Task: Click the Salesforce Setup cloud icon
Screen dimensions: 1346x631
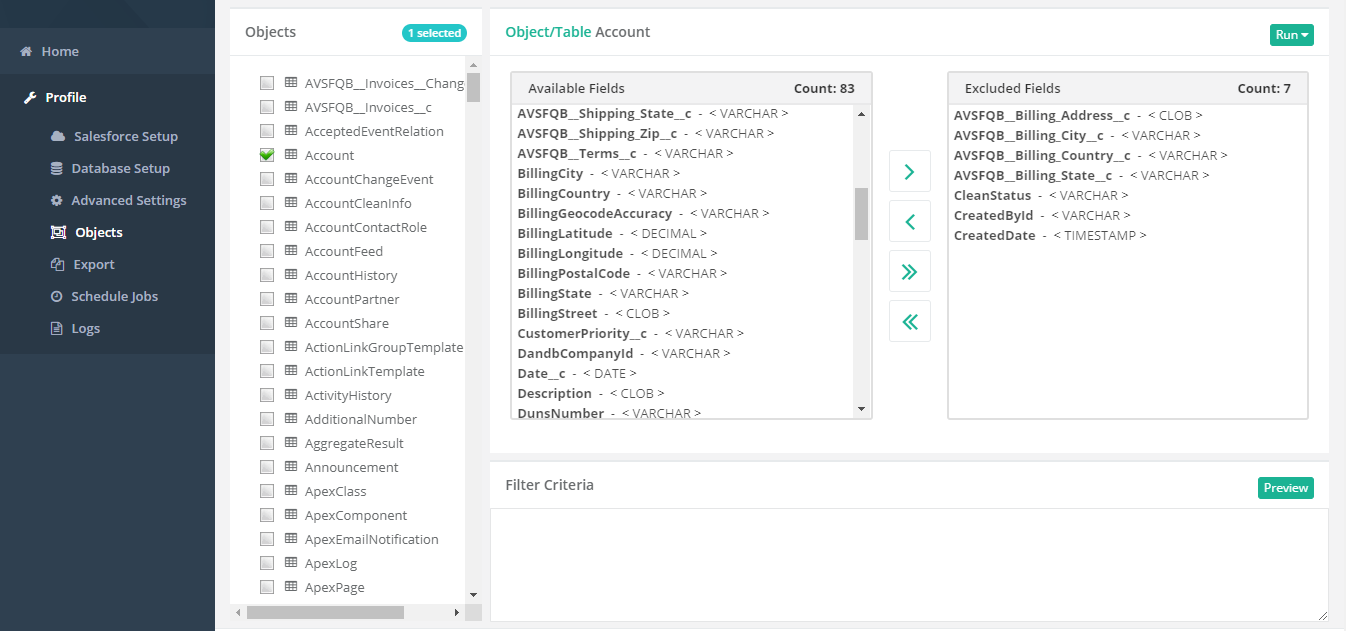Action: (x=57, y=137)
